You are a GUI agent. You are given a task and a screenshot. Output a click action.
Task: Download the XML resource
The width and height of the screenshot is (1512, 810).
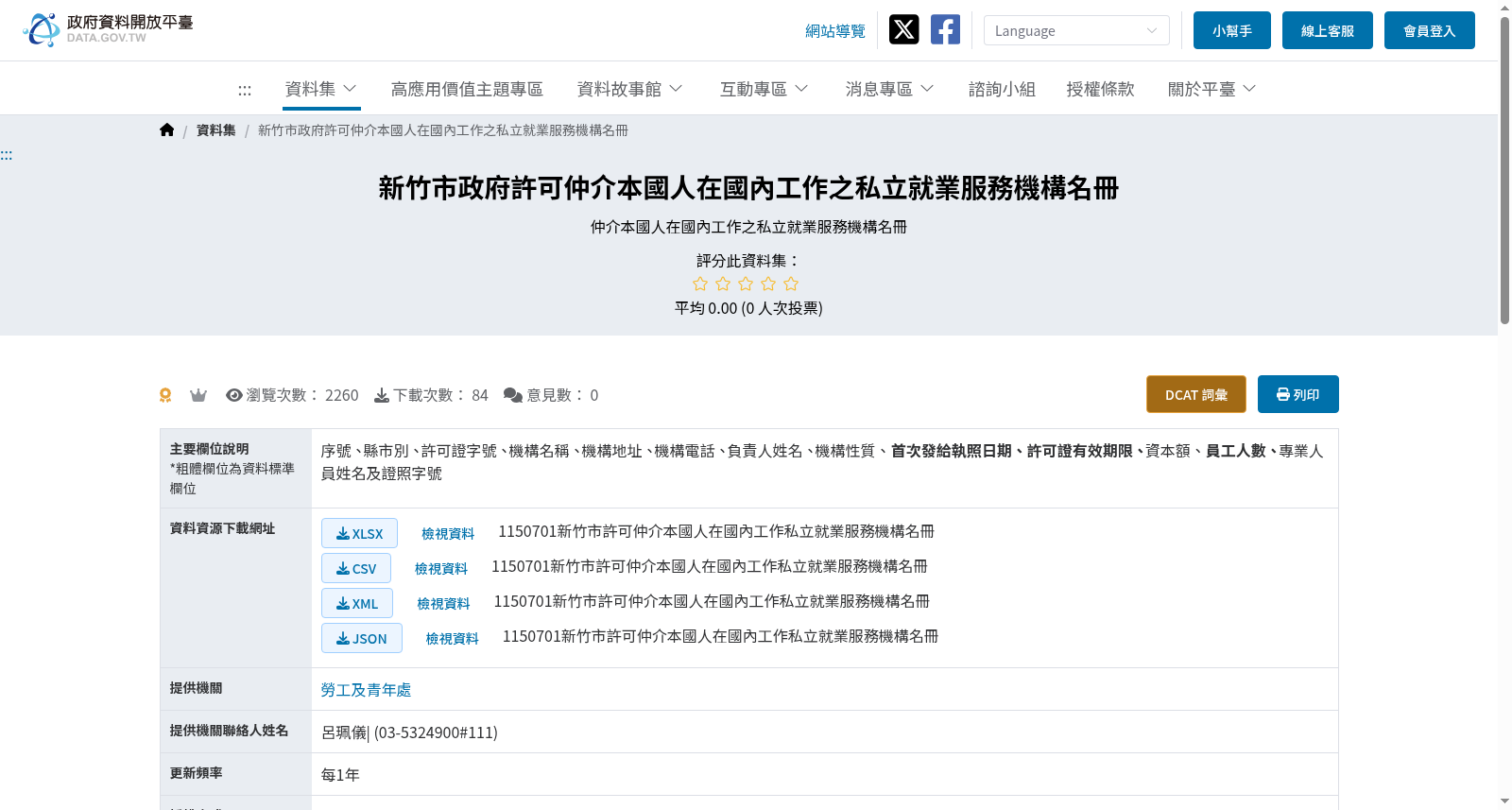click(357, 603)
